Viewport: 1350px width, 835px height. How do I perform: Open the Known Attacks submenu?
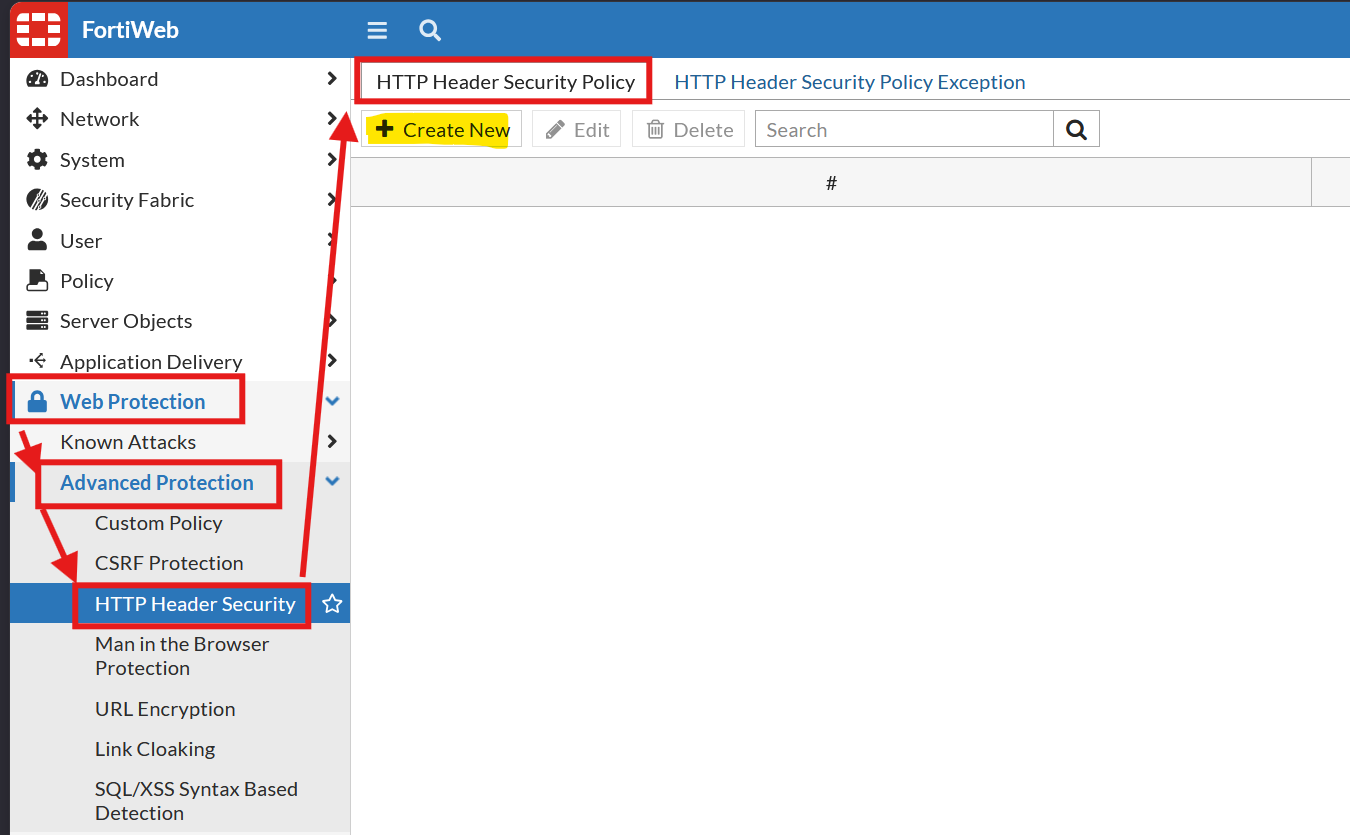click(128, 442)
